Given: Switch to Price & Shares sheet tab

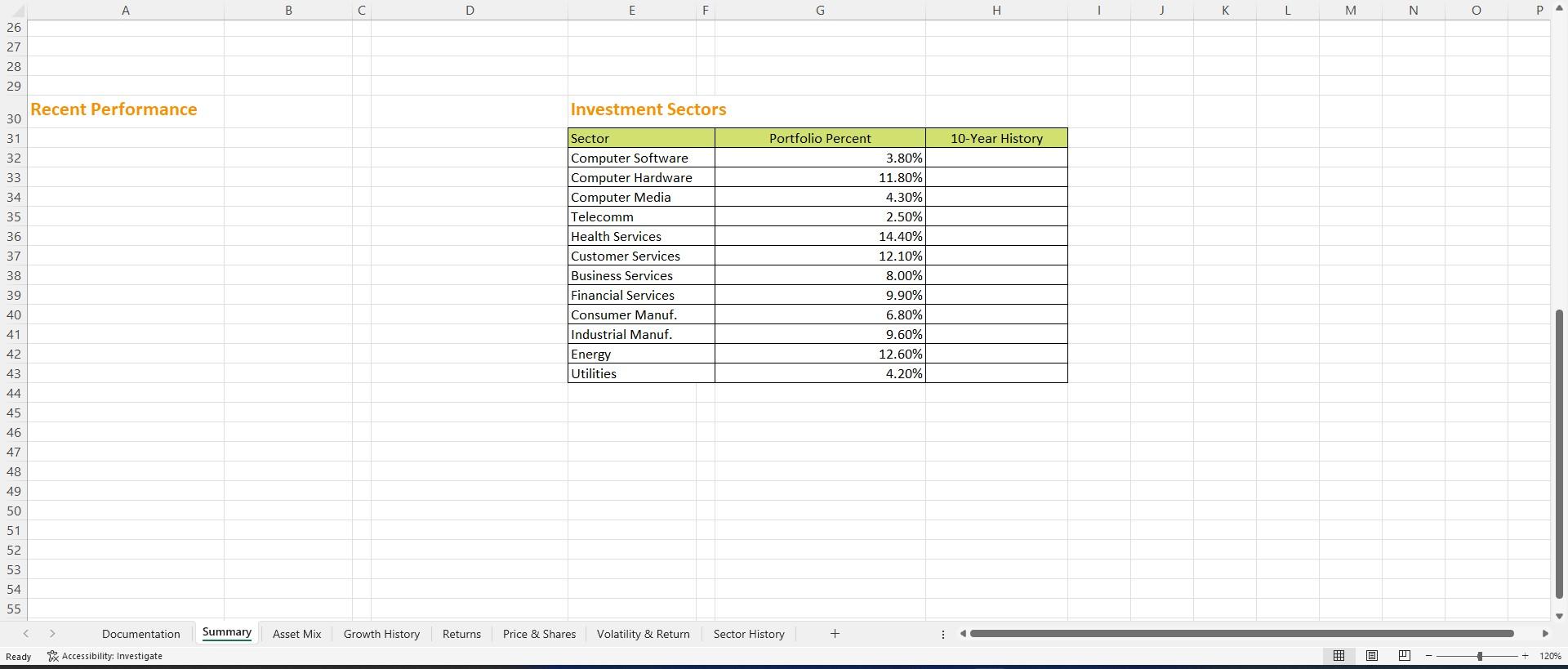Looking at the screenshot, I should [539, 634].
